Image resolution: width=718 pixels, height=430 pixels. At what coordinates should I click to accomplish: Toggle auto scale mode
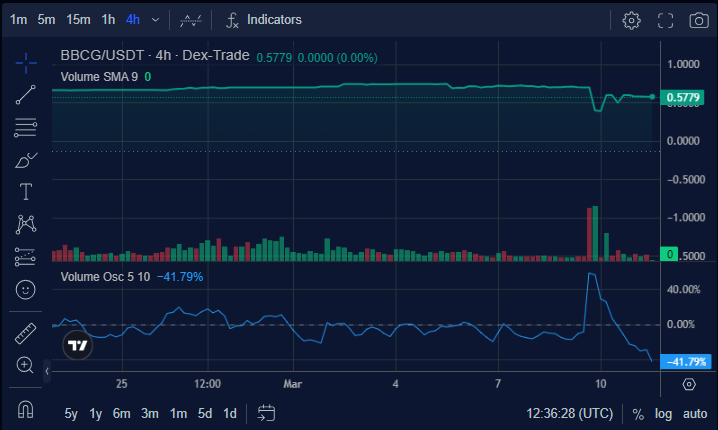[x=695, y=414]
